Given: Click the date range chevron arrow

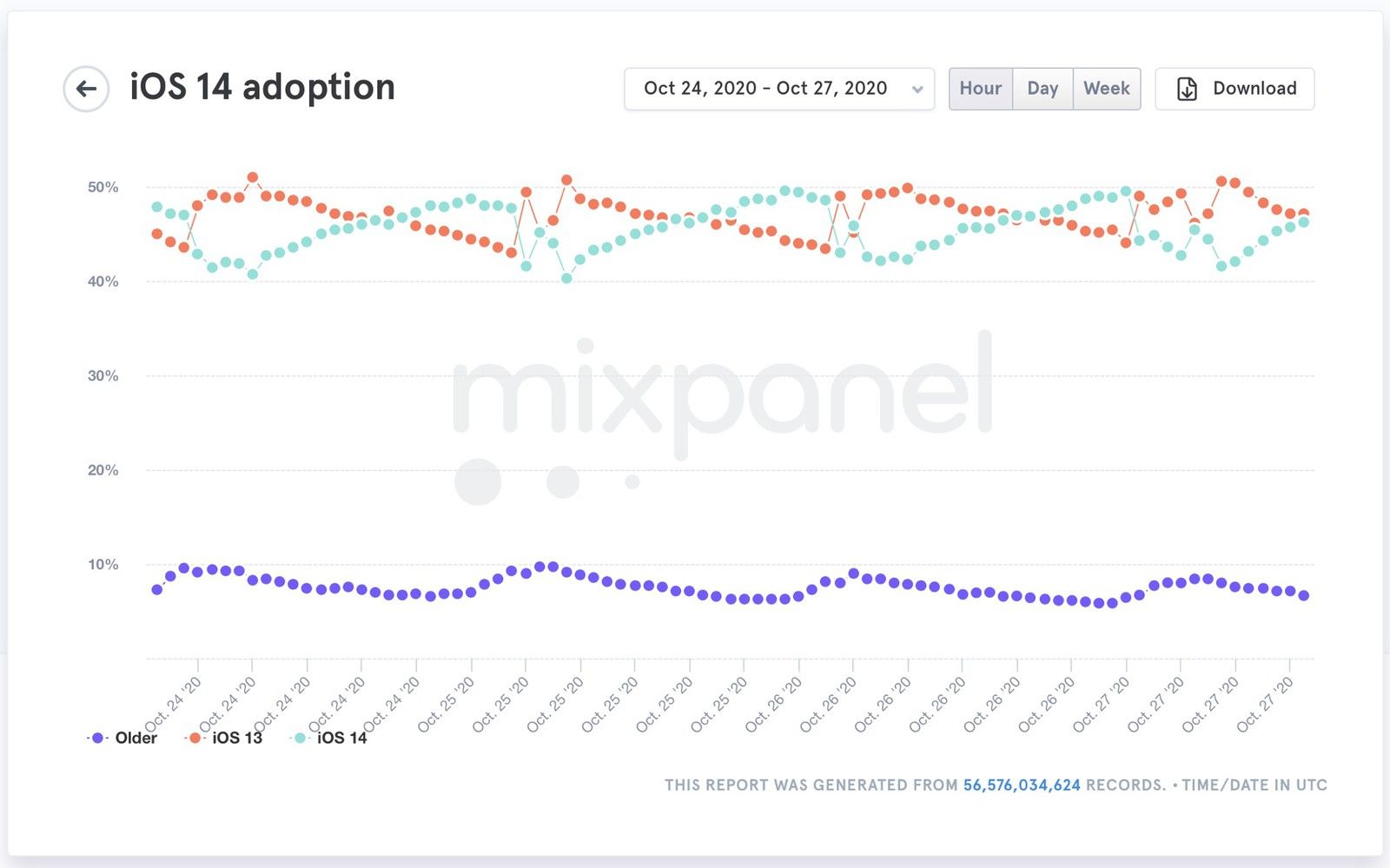Looking at the screenshot, I should coord(917,89).
